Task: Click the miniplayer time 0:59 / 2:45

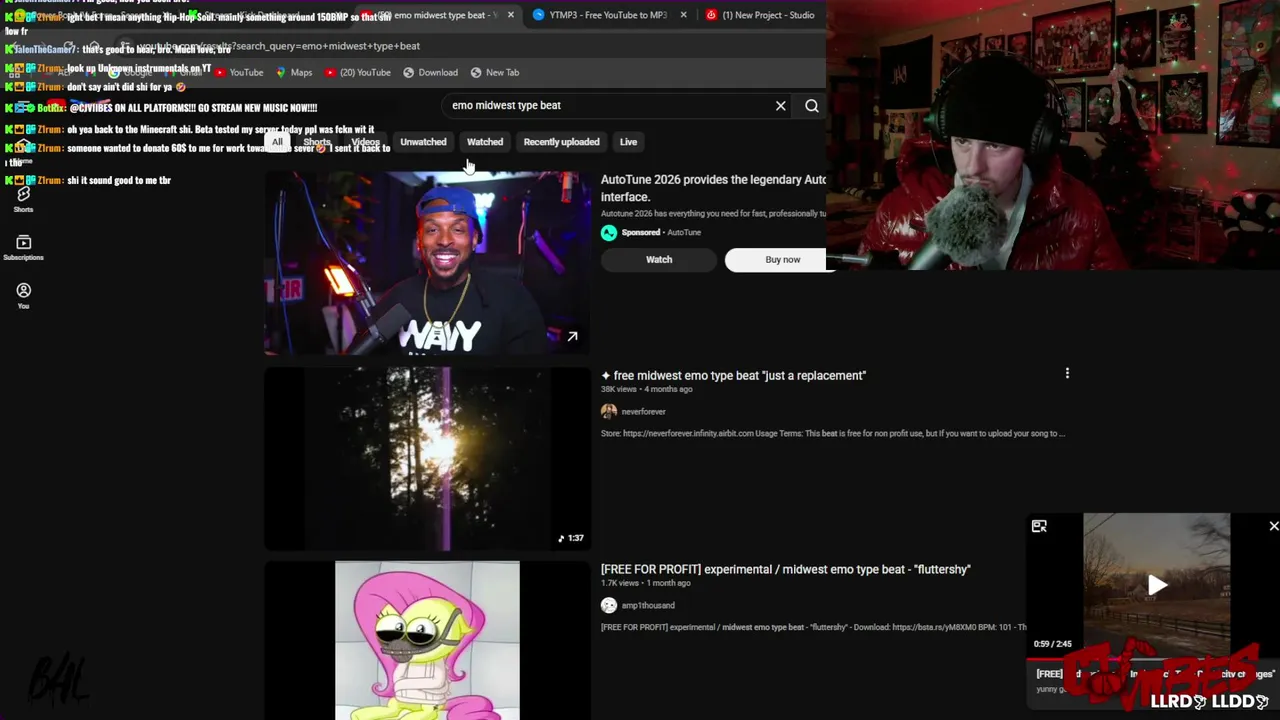Action: 1052,644
